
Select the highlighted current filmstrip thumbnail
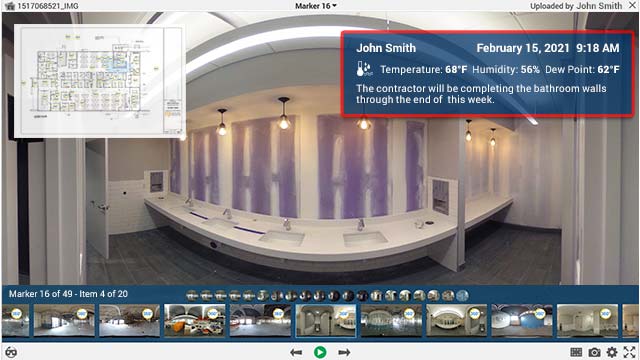pyautogui.click(x=326, y=320)
